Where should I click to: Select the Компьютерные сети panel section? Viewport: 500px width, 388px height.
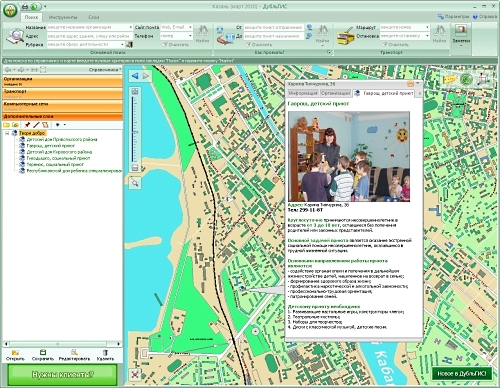(63, 106)
